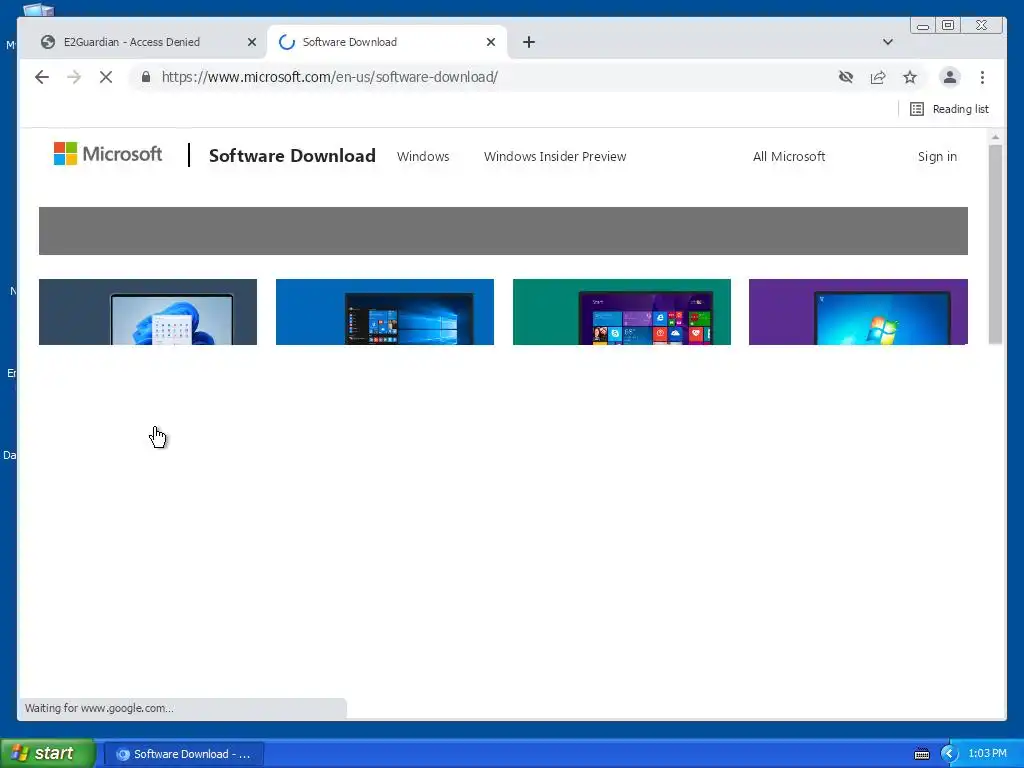
Task: Open the Chrome profile avatar
Action: coord(950,77)
